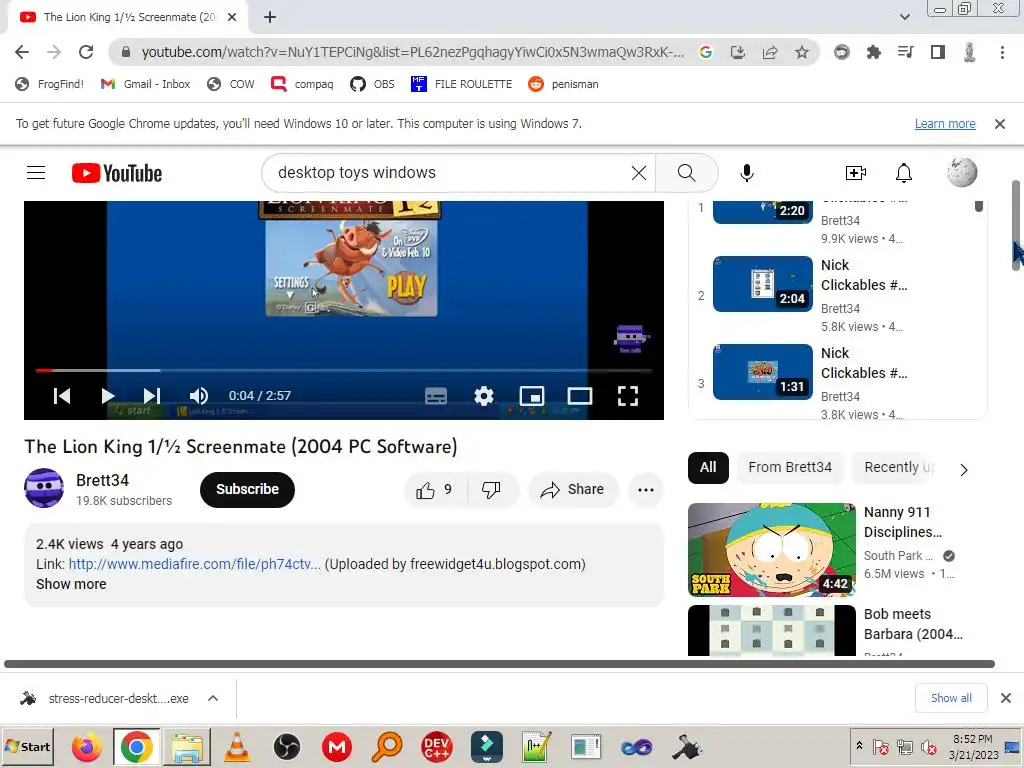Show all downloads
1024x768 pixels.
[951, 698]
